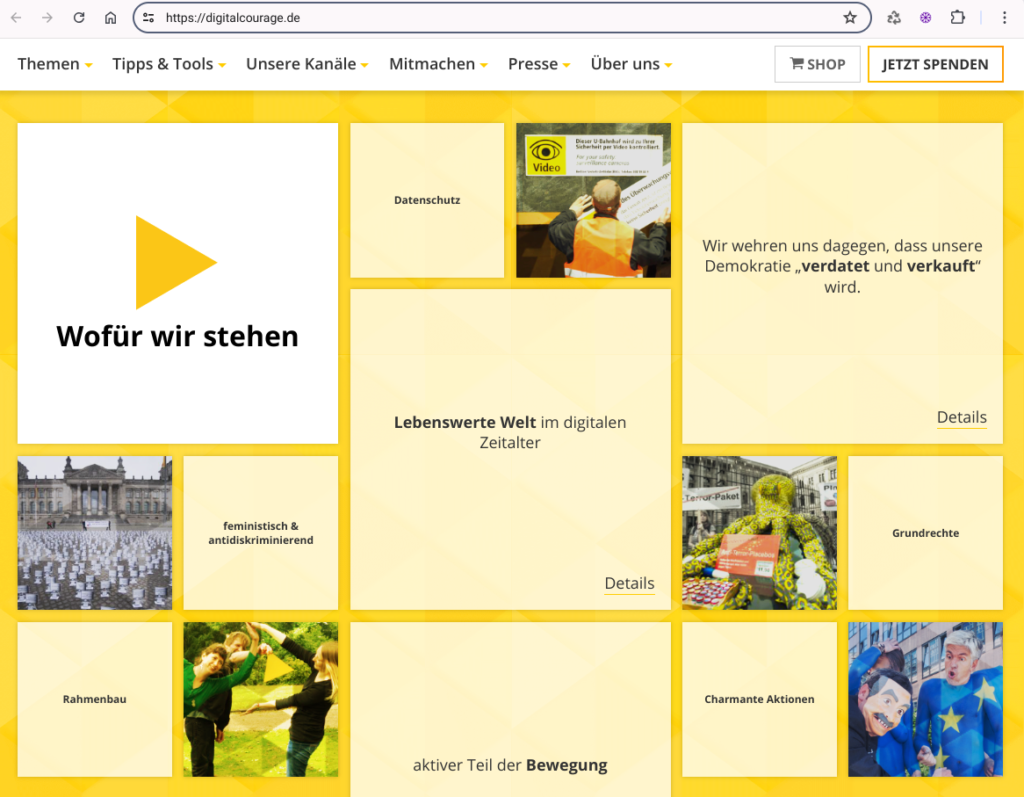Open the browser extensions puzzle icon
This screenshot has height=797, width=1024.
click(x=957, y=18)
